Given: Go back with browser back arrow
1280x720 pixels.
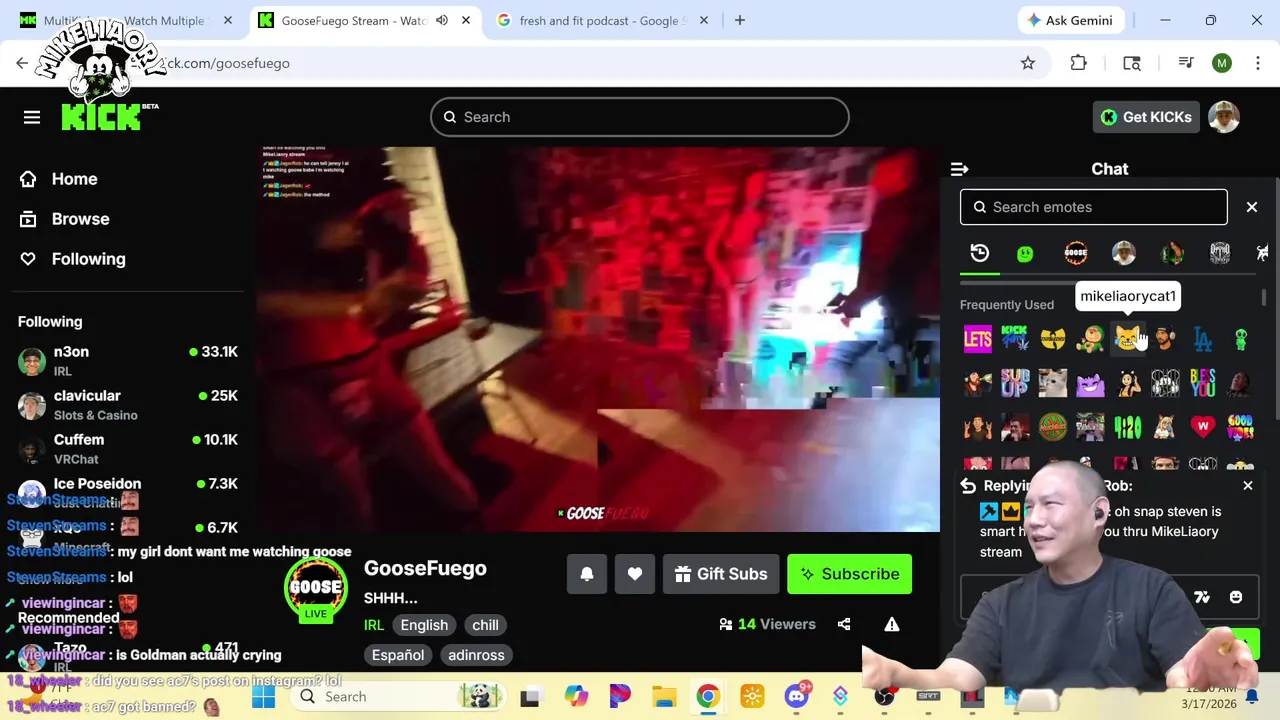Looking at the screenshot, I should [x=22, y=63].
